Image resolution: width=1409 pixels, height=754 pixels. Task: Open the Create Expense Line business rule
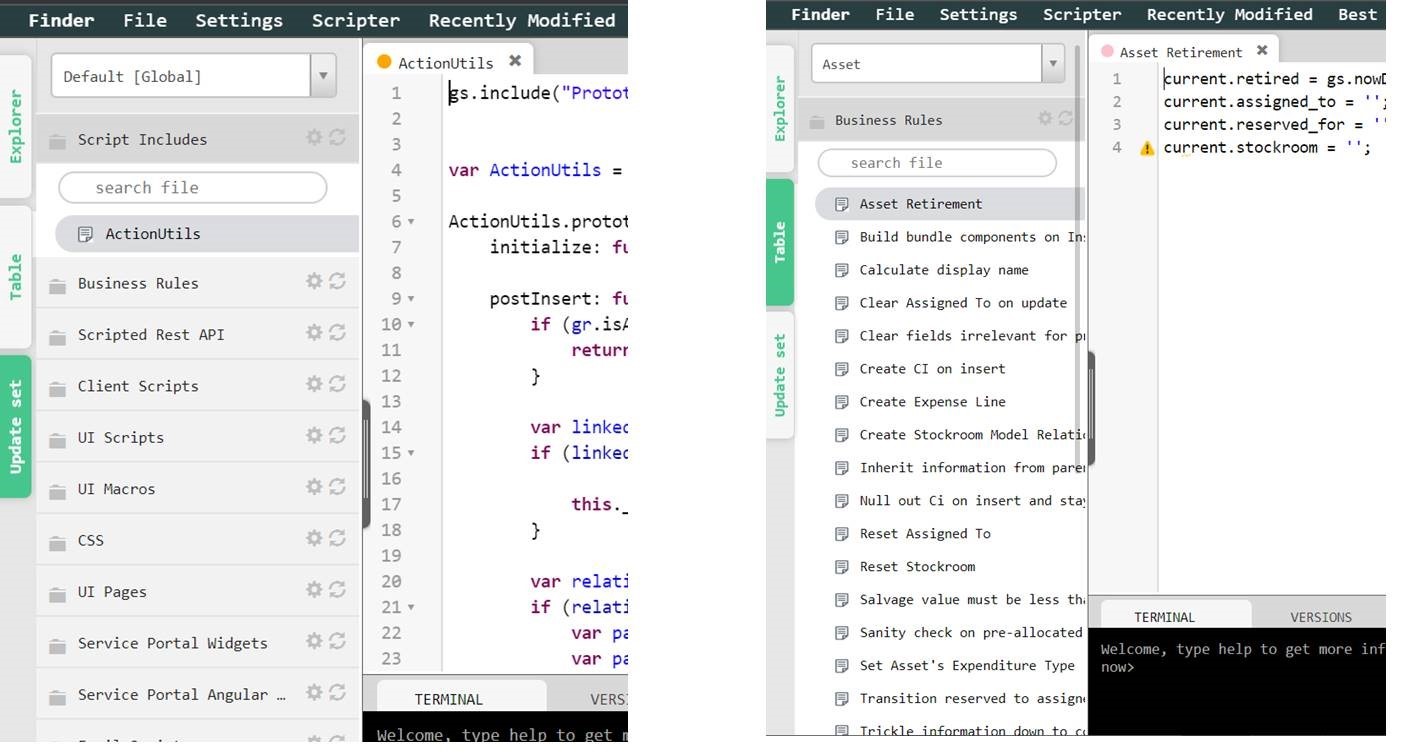click(932, 401)
